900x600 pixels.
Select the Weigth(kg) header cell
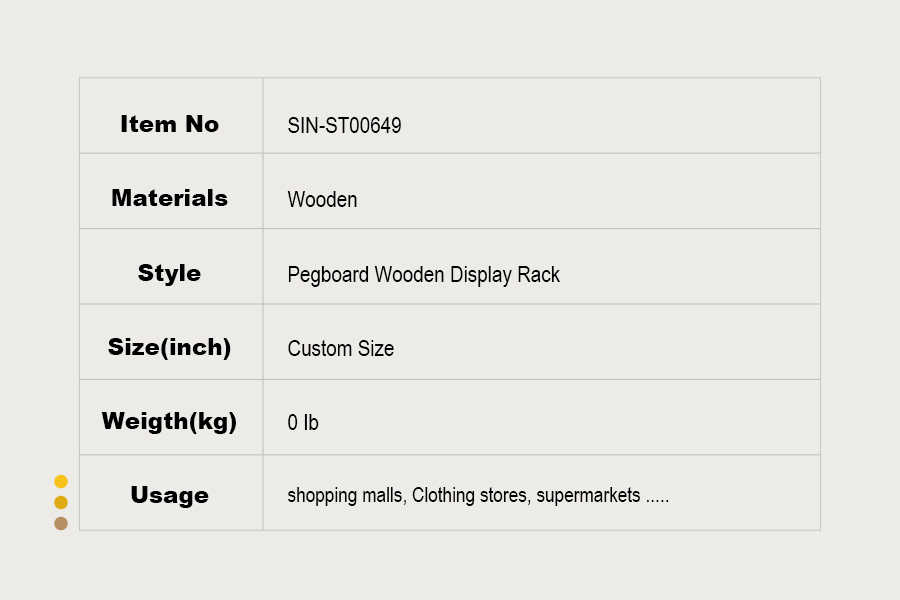[171, 417]
